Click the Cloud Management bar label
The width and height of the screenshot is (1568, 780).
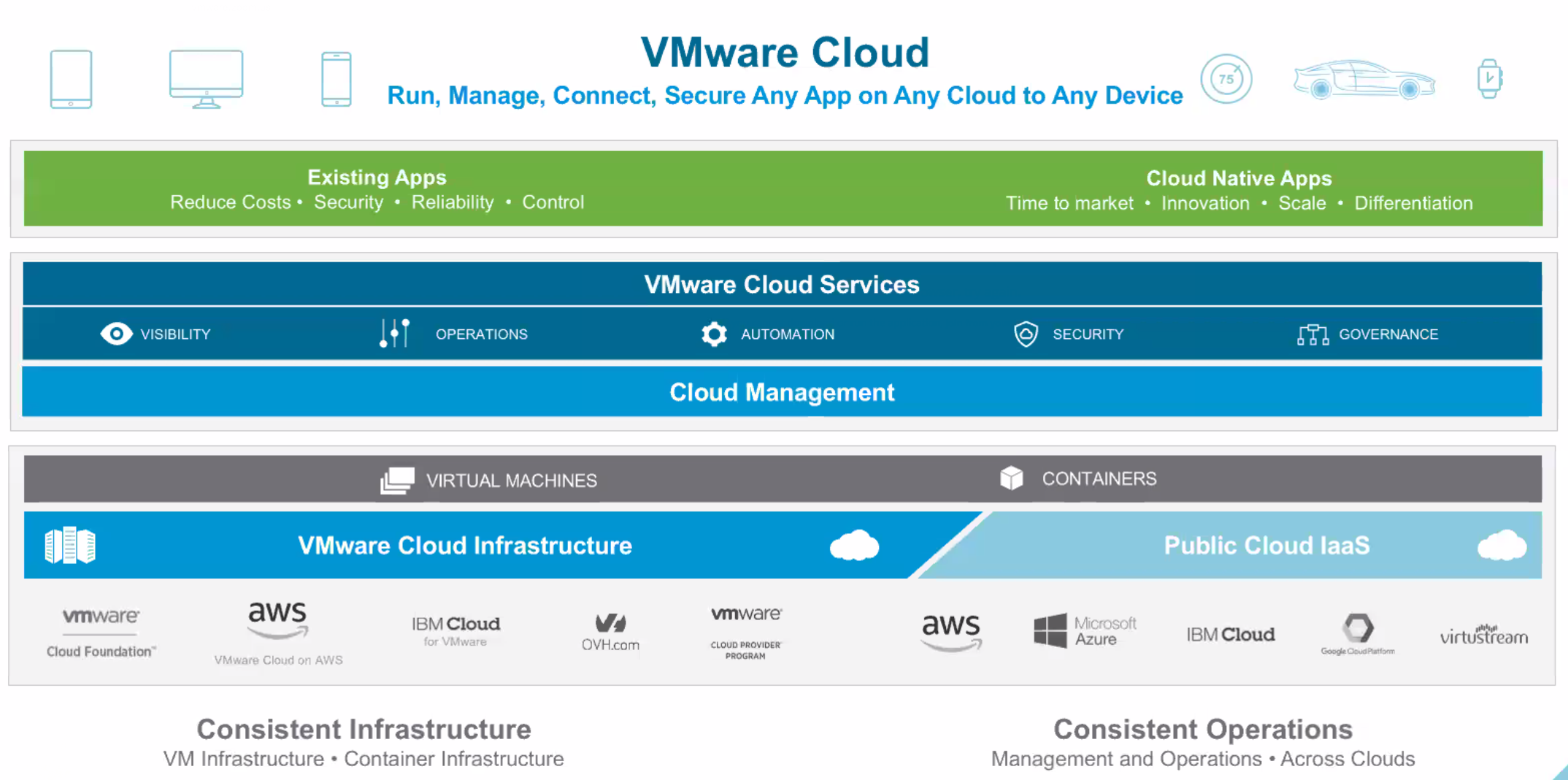click(782, 392)
